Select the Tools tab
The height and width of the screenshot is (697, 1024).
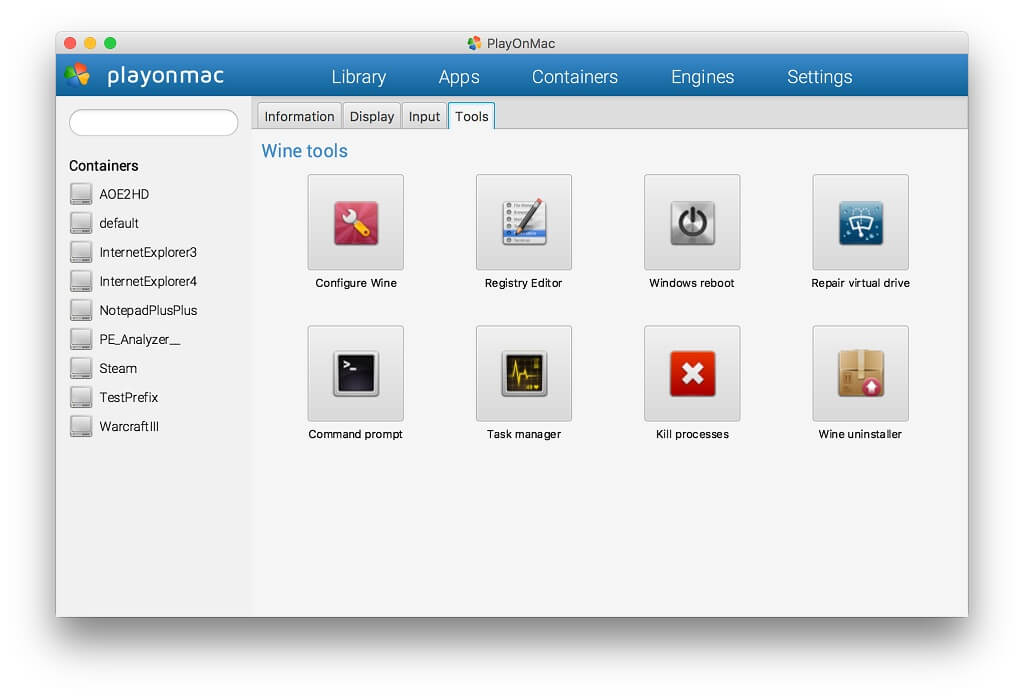[472, 116]
